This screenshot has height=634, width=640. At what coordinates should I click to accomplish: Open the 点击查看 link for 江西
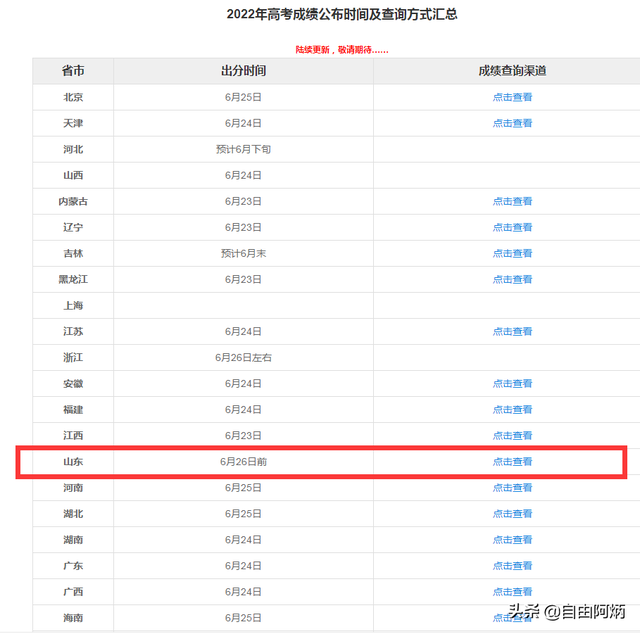[512, 436]
